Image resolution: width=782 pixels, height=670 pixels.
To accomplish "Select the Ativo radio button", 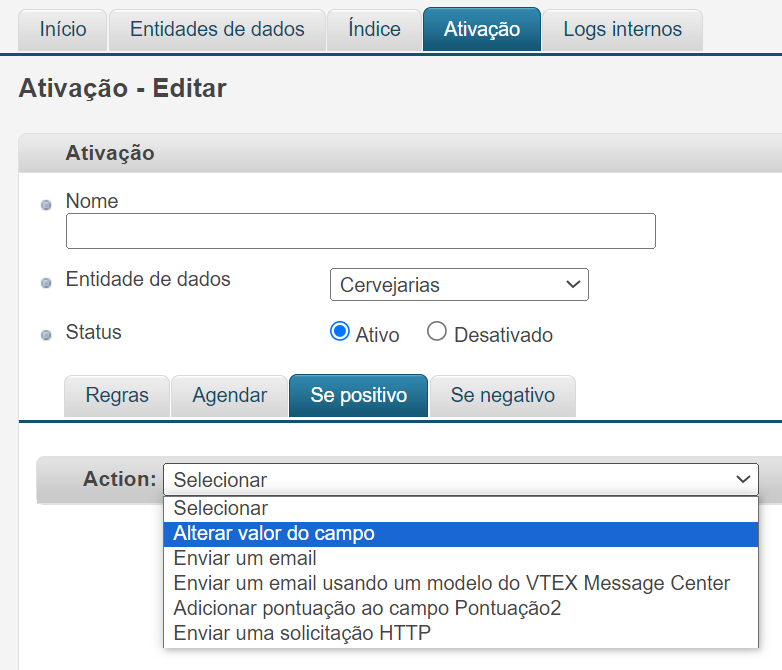I will tap(340, 333).
